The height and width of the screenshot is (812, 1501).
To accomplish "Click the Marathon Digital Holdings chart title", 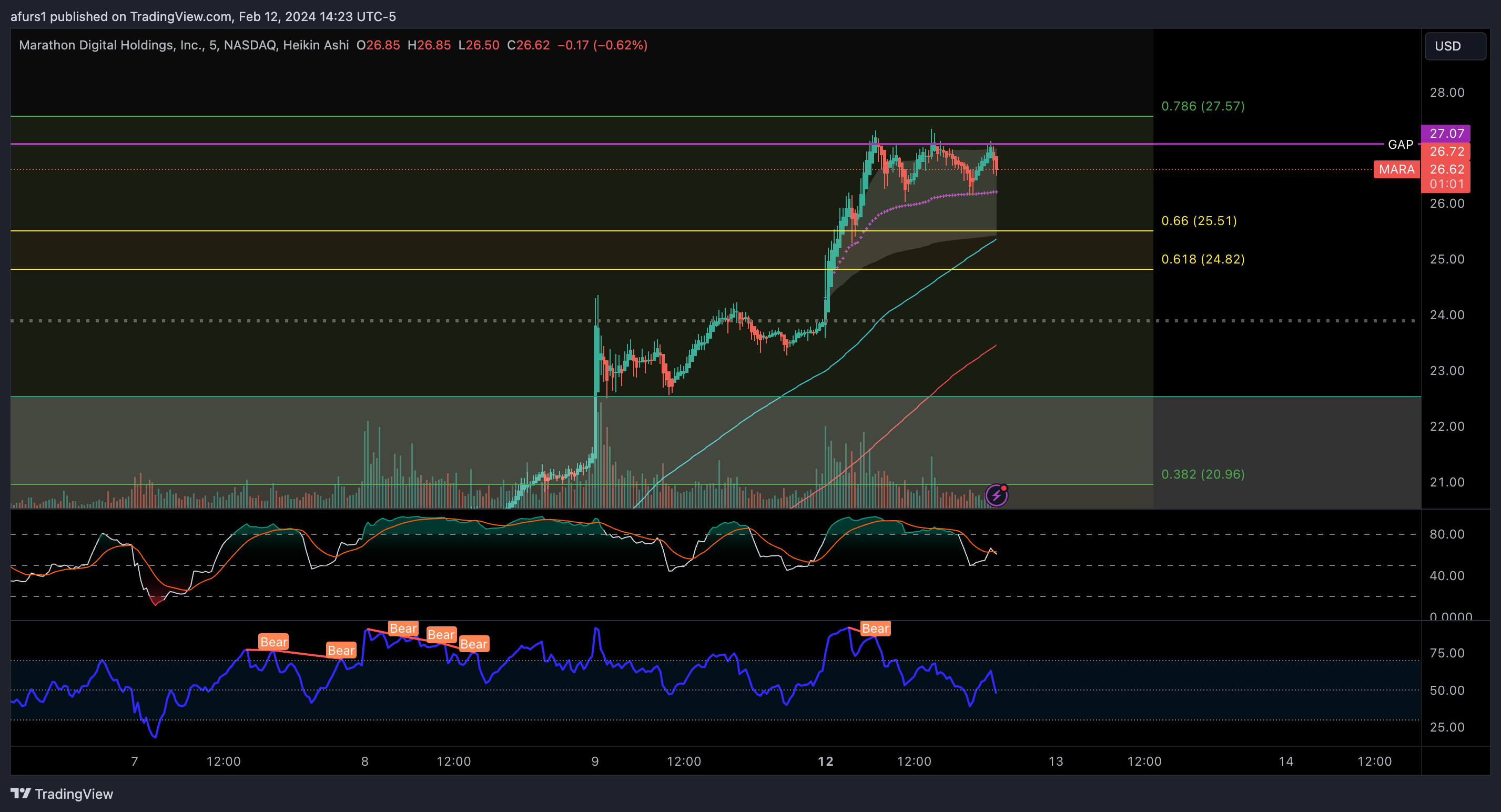I will [111, 45].
